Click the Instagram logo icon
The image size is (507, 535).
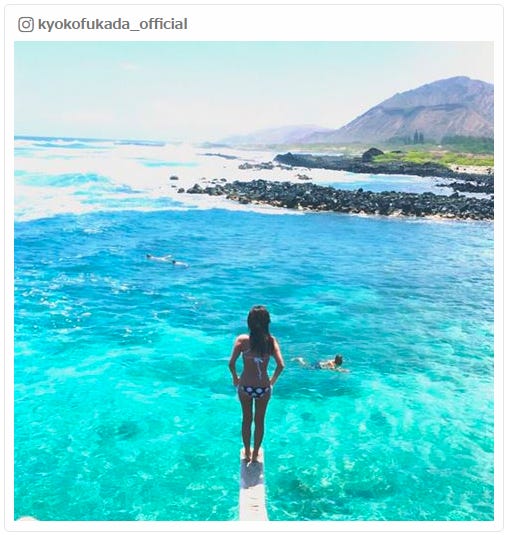tap(26, 25)
